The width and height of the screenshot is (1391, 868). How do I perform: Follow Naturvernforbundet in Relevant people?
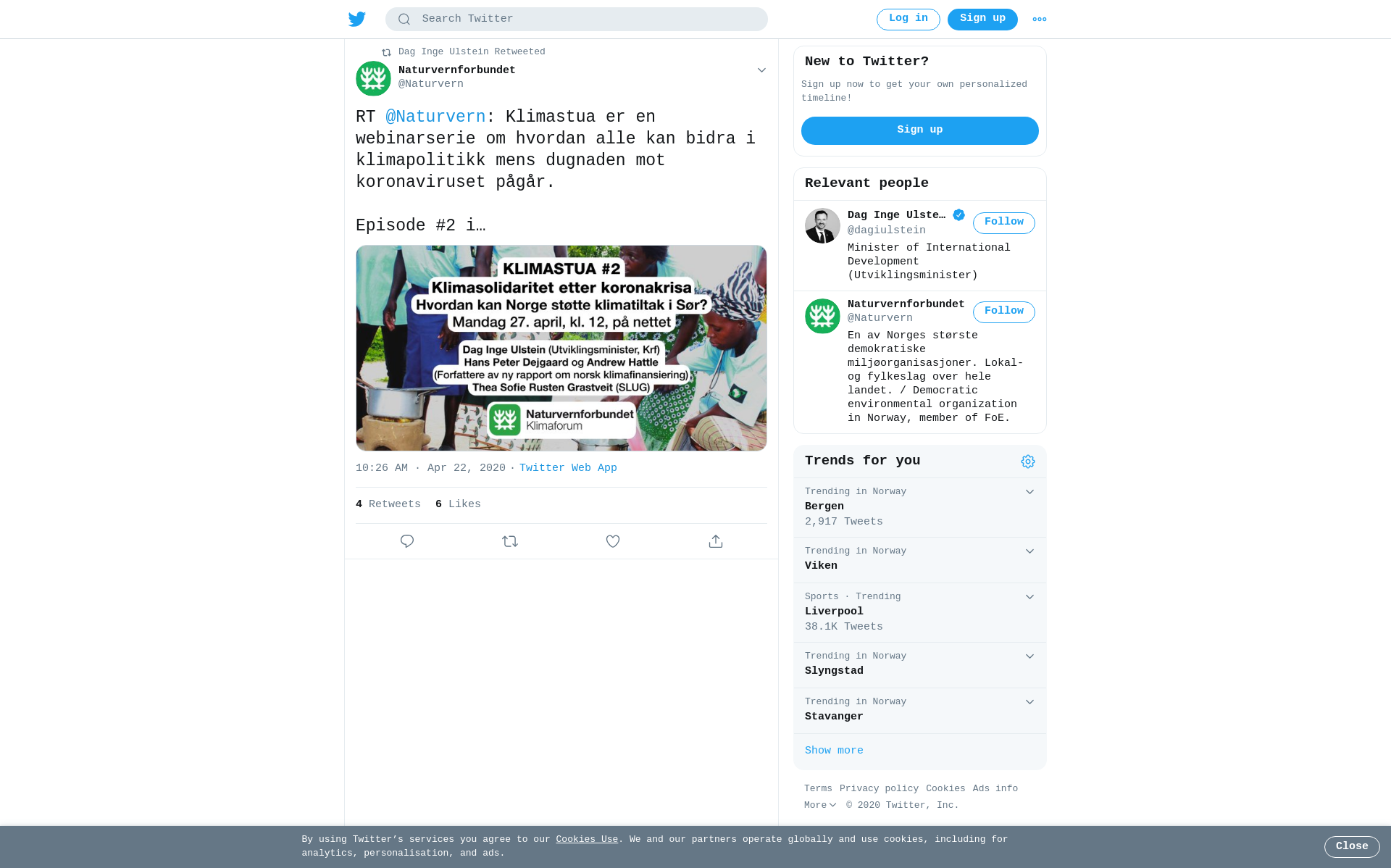1004,312
